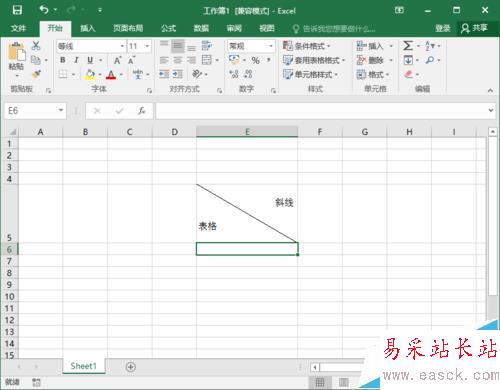Open the 文件 tab

[x=18, y=28]
